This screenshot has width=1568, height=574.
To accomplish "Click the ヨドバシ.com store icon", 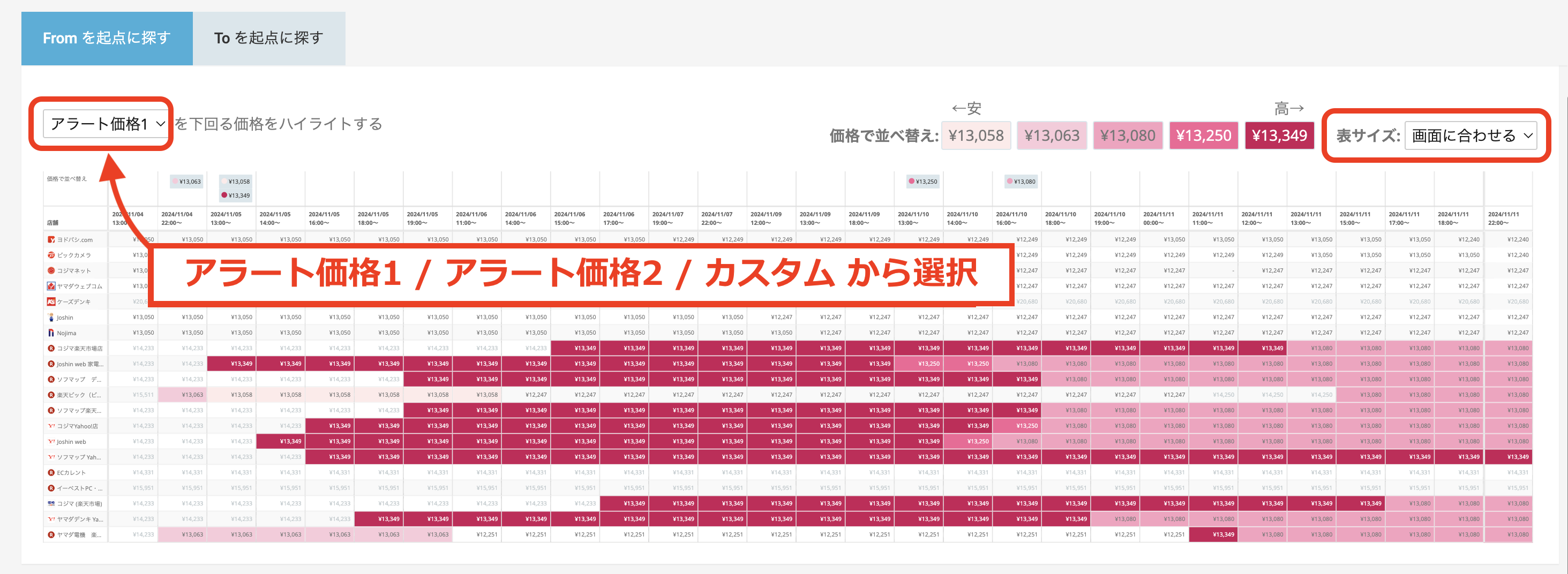I will tap(51, 240).
